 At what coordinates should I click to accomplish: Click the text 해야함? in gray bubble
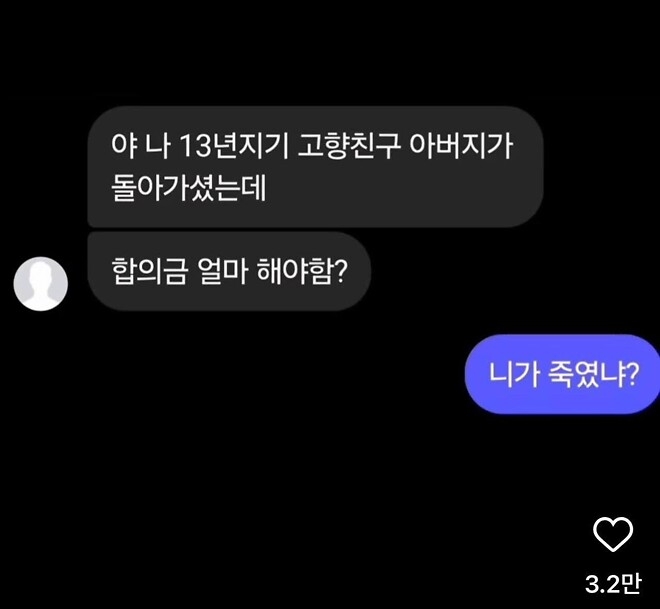tap(302, 271)
